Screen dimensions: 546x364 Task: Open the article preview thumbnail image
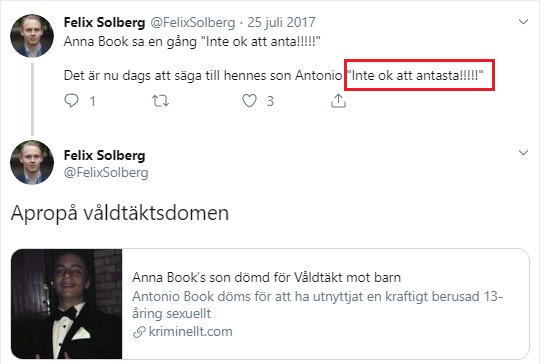(x=67, y=304)
